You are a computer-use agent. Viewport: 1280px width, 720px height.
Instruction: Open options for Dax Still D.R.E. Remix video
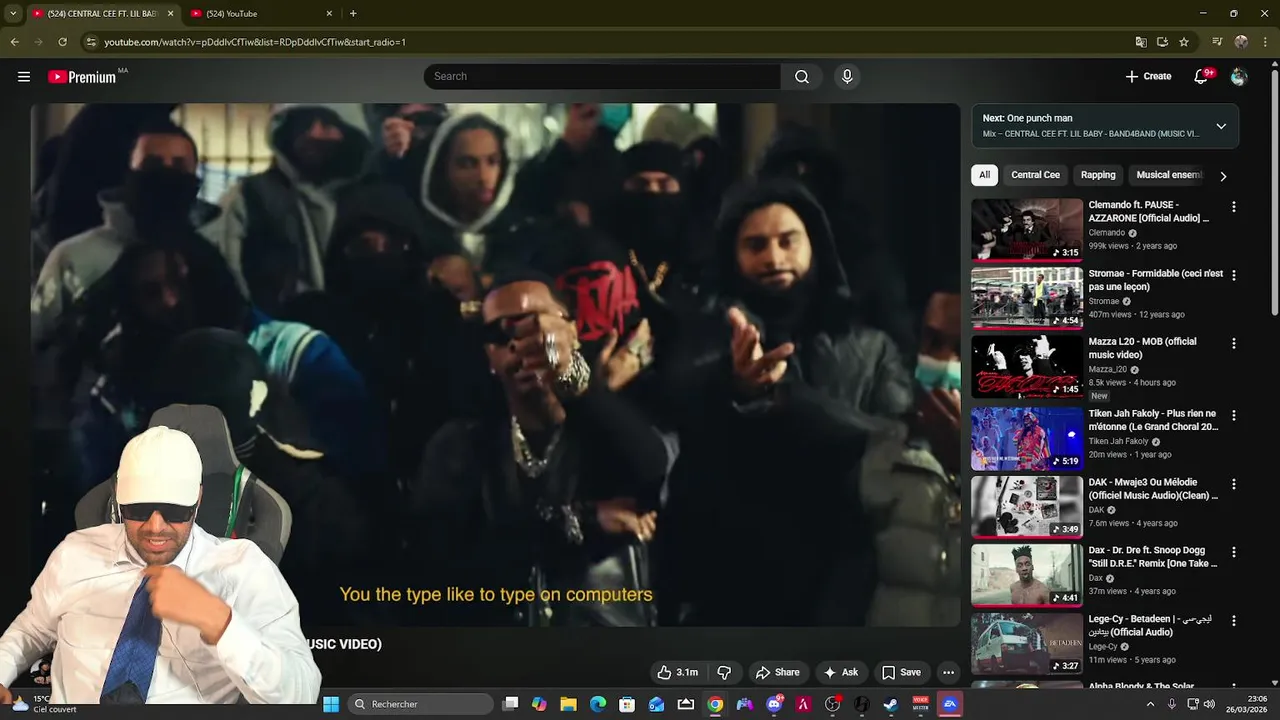tap(1233, 552)
